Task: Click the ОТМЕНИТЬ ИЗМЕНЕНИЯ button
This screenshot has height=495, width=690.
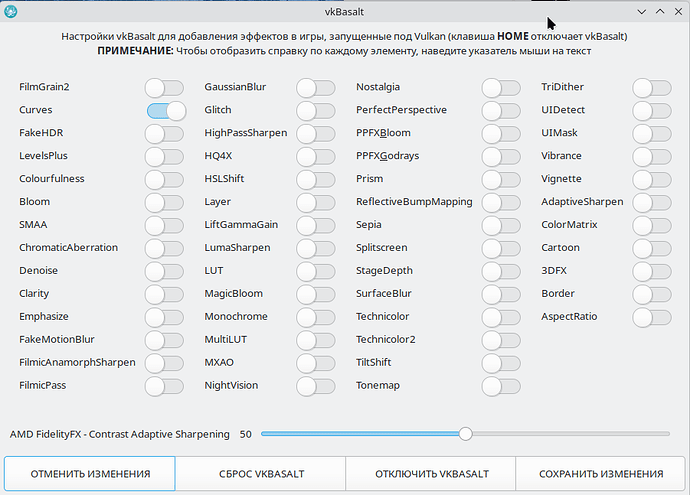Action: [x=90, y=474]
